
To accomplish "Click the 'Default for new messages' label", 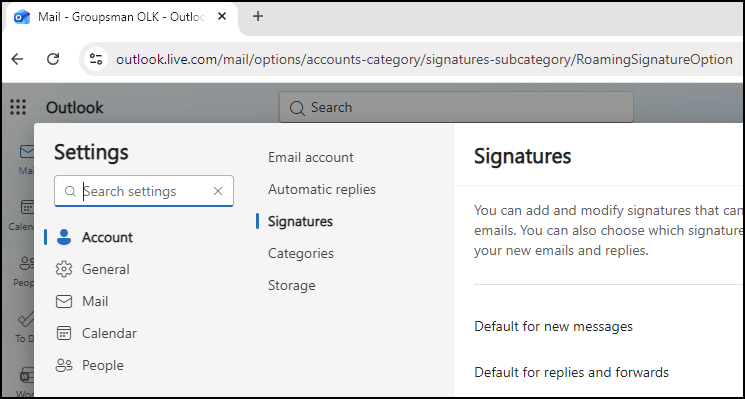I will click(x=554, y=326).
